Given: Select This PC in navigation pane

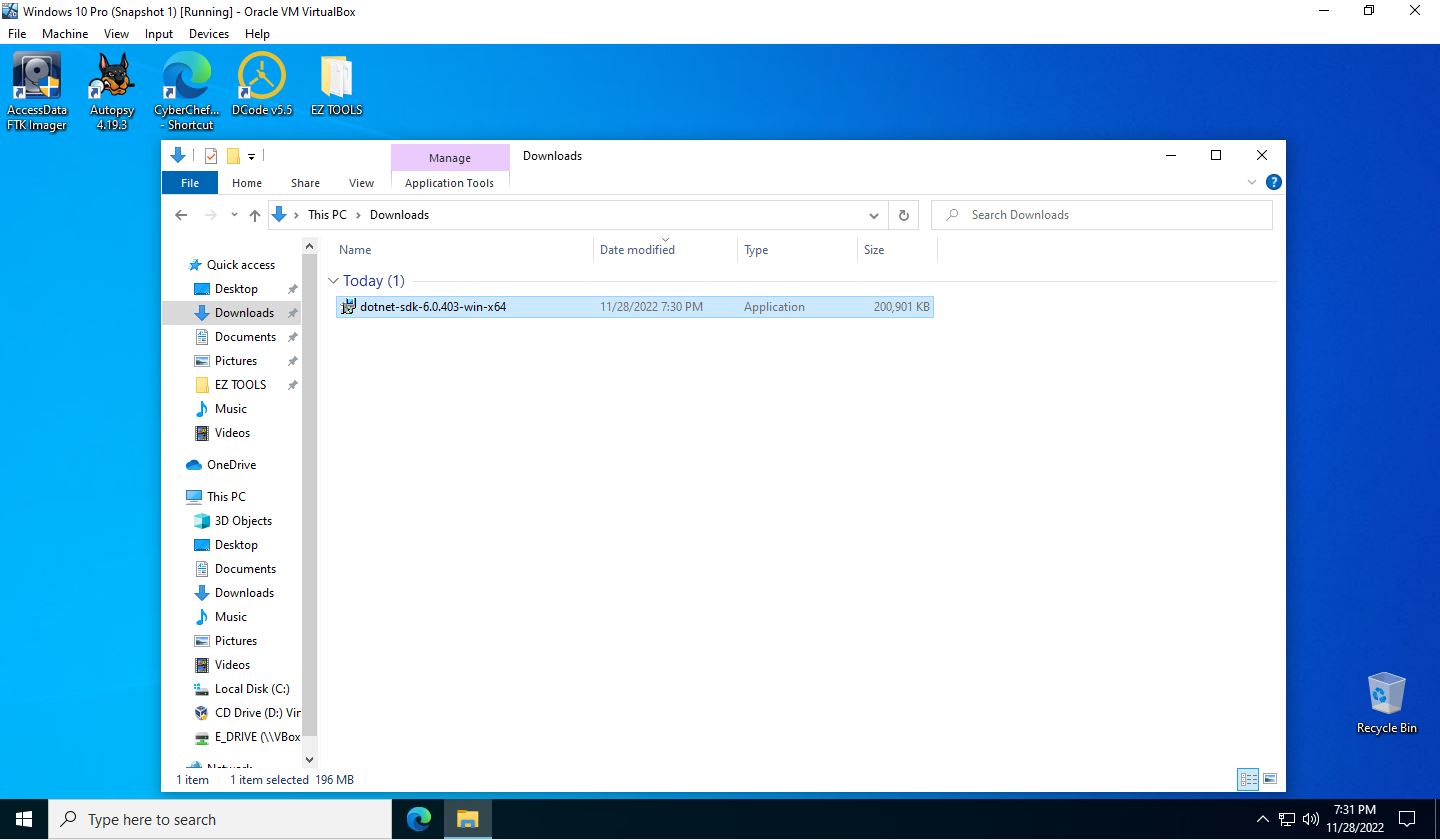Looking at the screenshot, I should coord(226,497).
